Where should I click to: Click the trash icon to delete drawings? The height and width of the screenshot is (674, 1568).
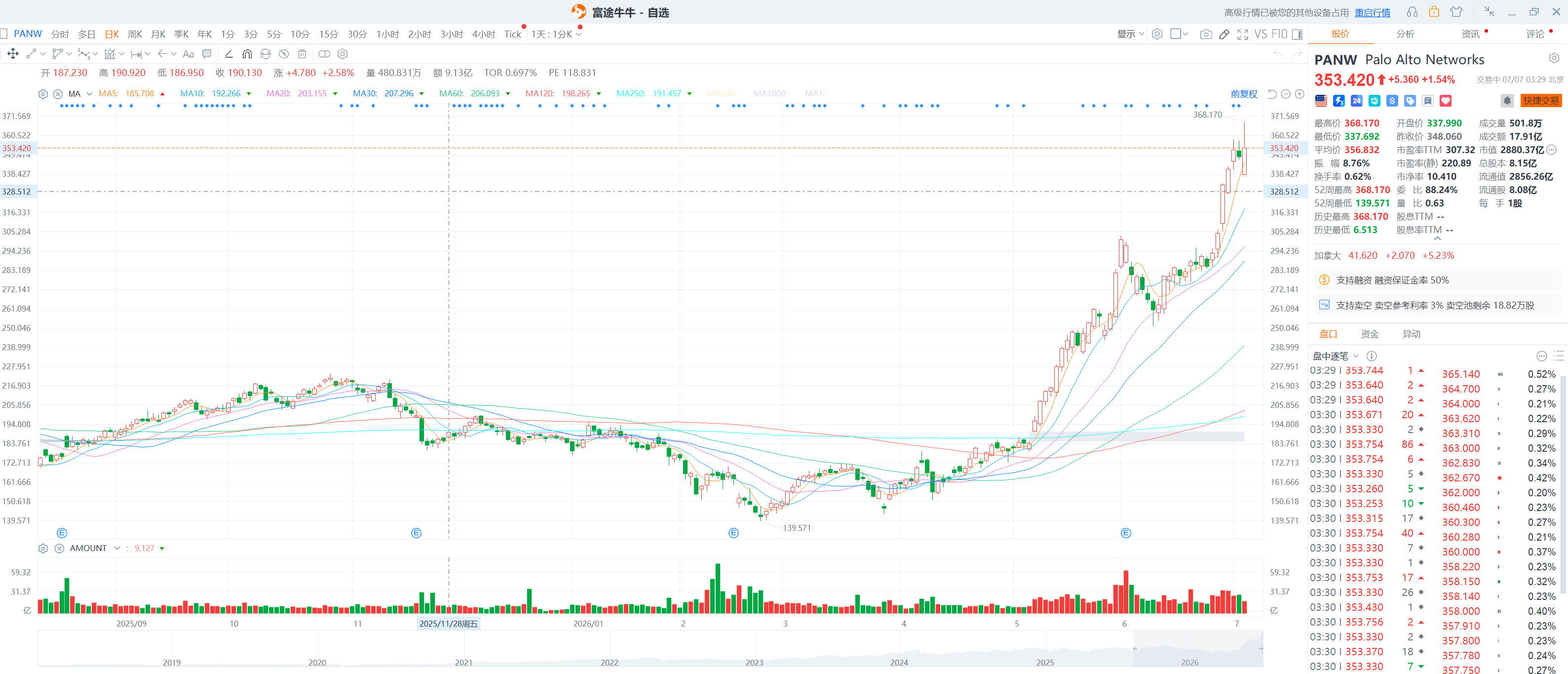(x=302, y=54)
